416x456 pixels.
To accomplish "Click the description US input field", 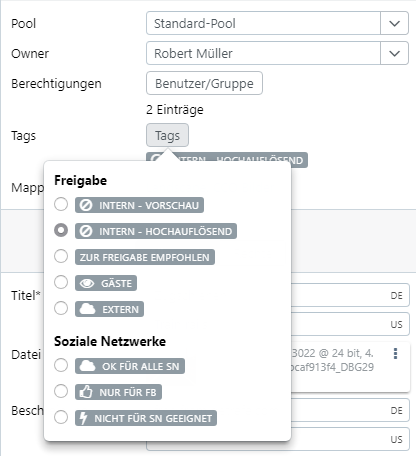I will 350,439.
